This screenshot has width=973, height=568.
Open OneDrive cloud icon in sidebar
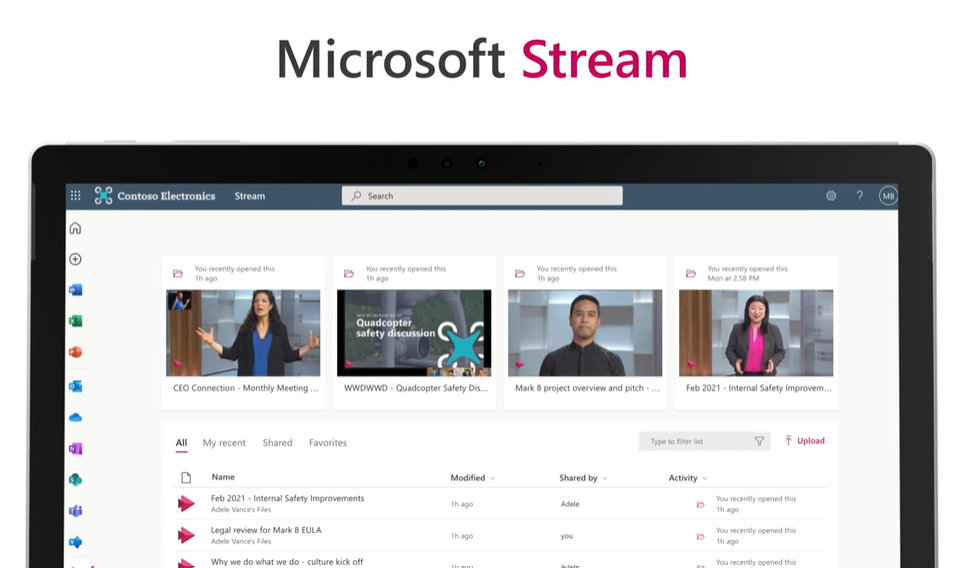(76, 417)
